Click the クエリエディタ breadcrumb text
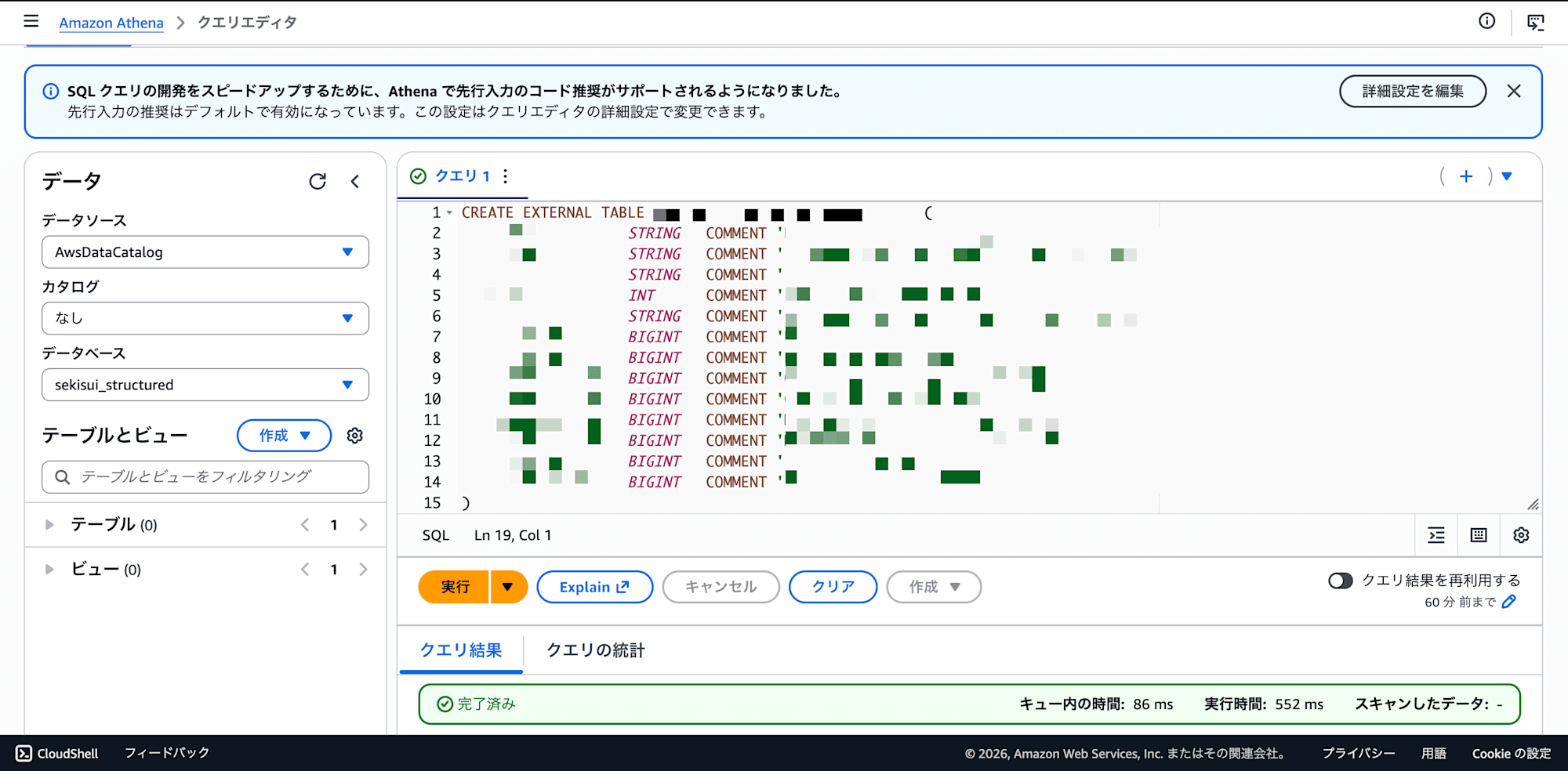 pyautogui.click(x=247, y=23)
